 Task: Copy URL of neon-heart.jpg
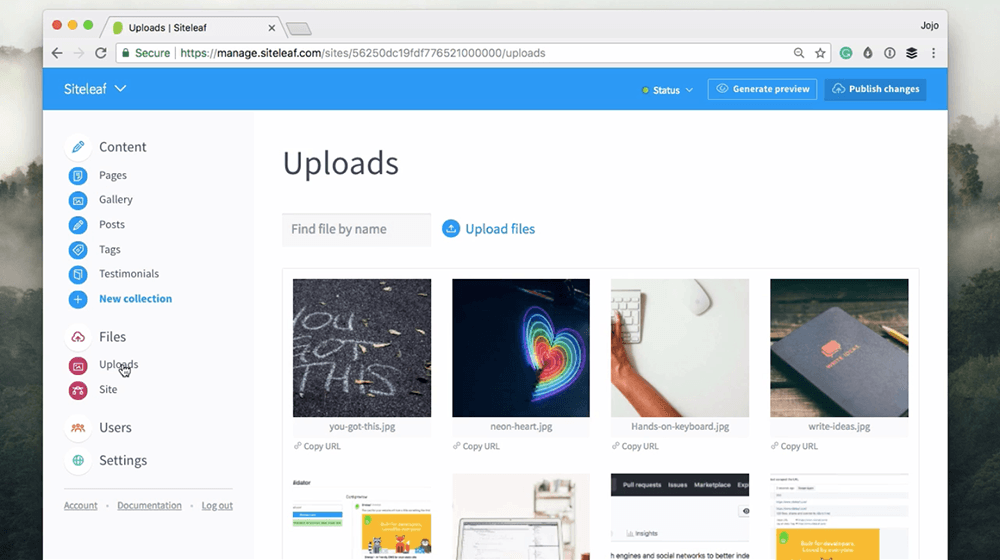coord(481,446)
